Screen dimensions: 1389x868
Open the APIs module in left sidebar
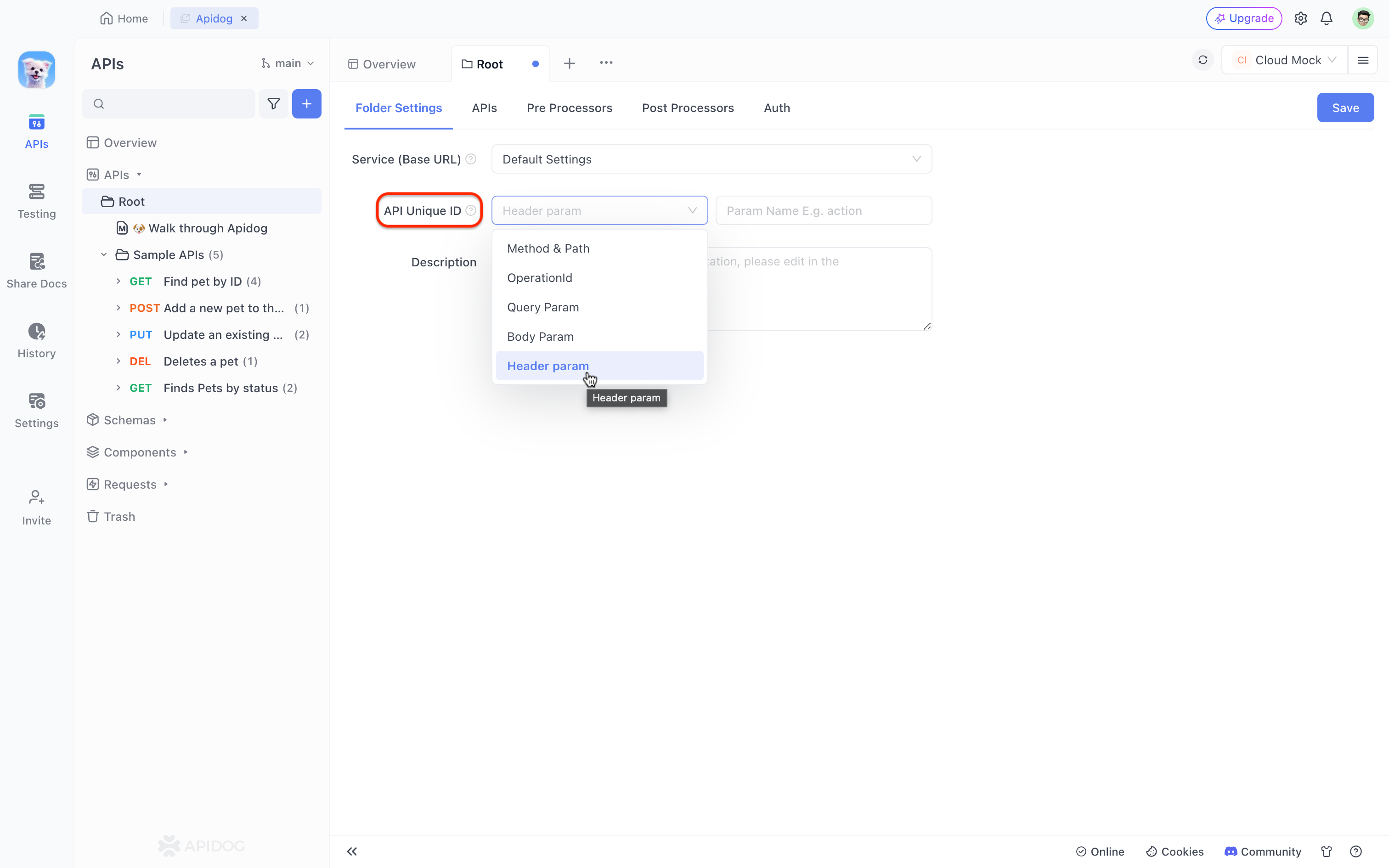tap(36, 132)
